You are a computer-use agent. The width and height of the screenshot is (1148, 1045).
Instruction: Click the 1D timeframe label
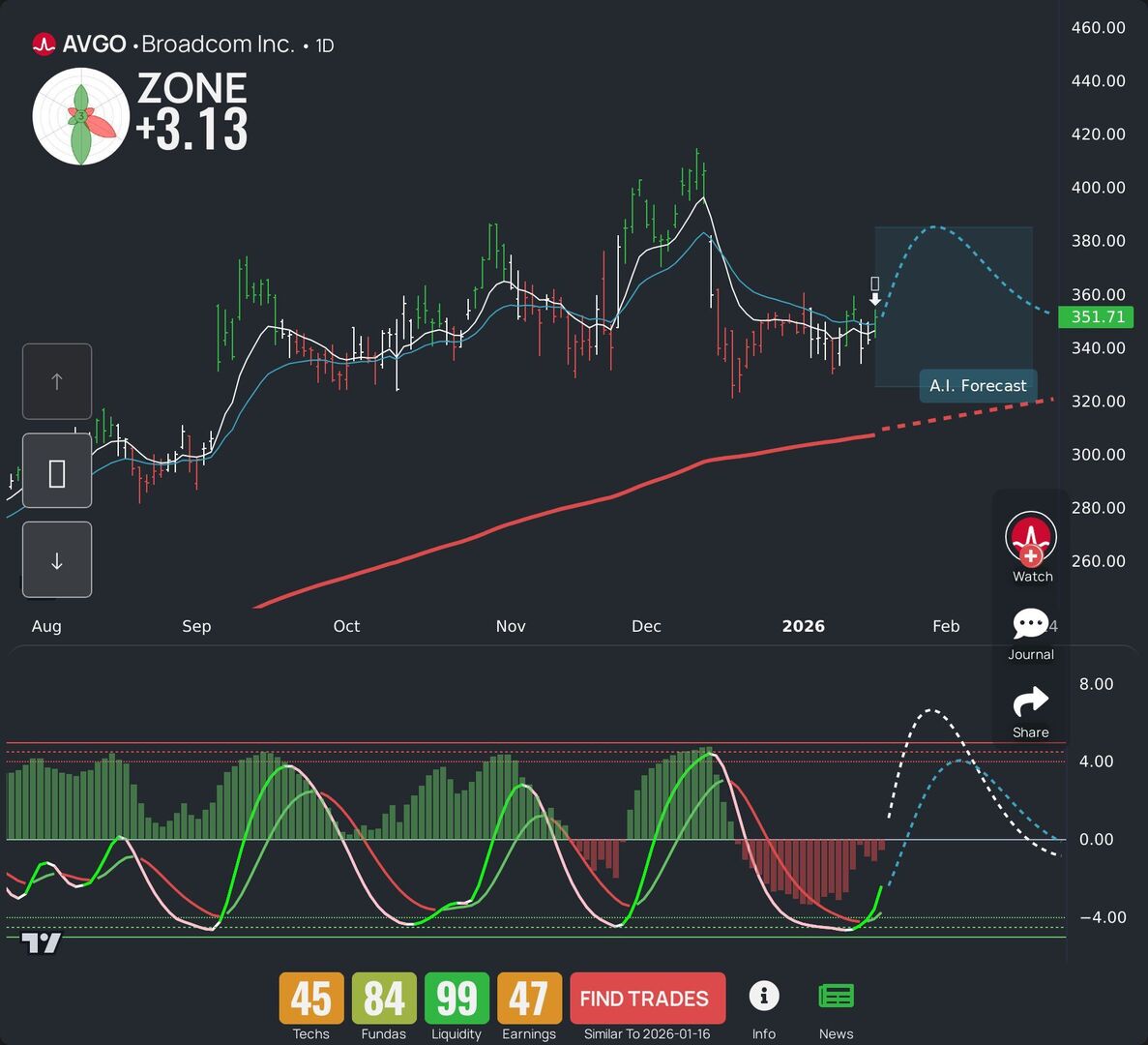324,46
